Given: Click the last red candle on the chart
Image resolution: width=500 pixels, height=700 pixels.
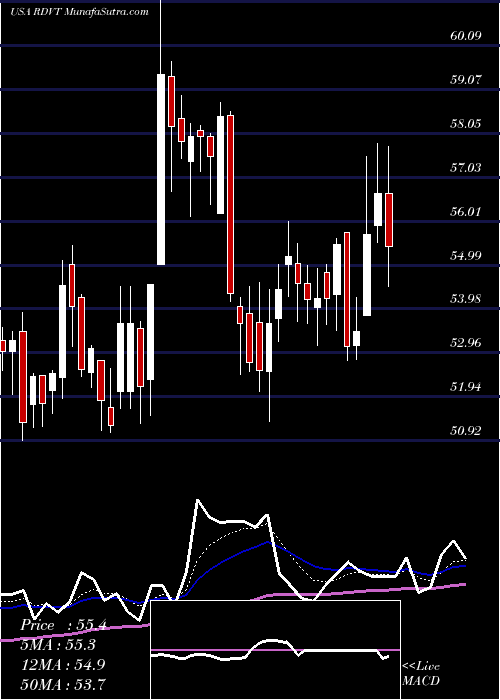Looking at the screenshot, I should [x=389, y=220].
